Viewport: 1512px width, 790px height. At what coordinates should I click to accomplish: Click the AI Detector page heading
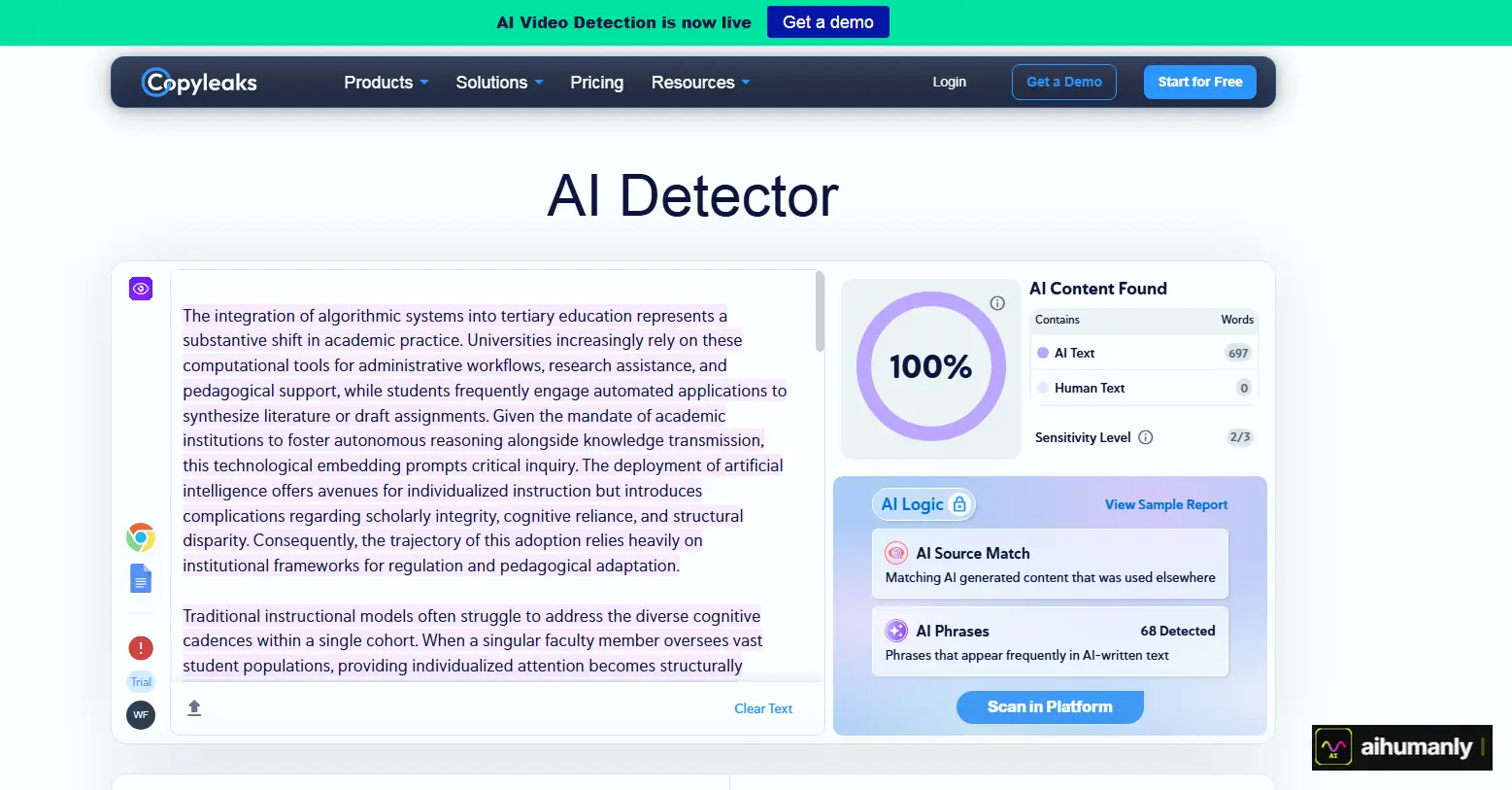692,196
